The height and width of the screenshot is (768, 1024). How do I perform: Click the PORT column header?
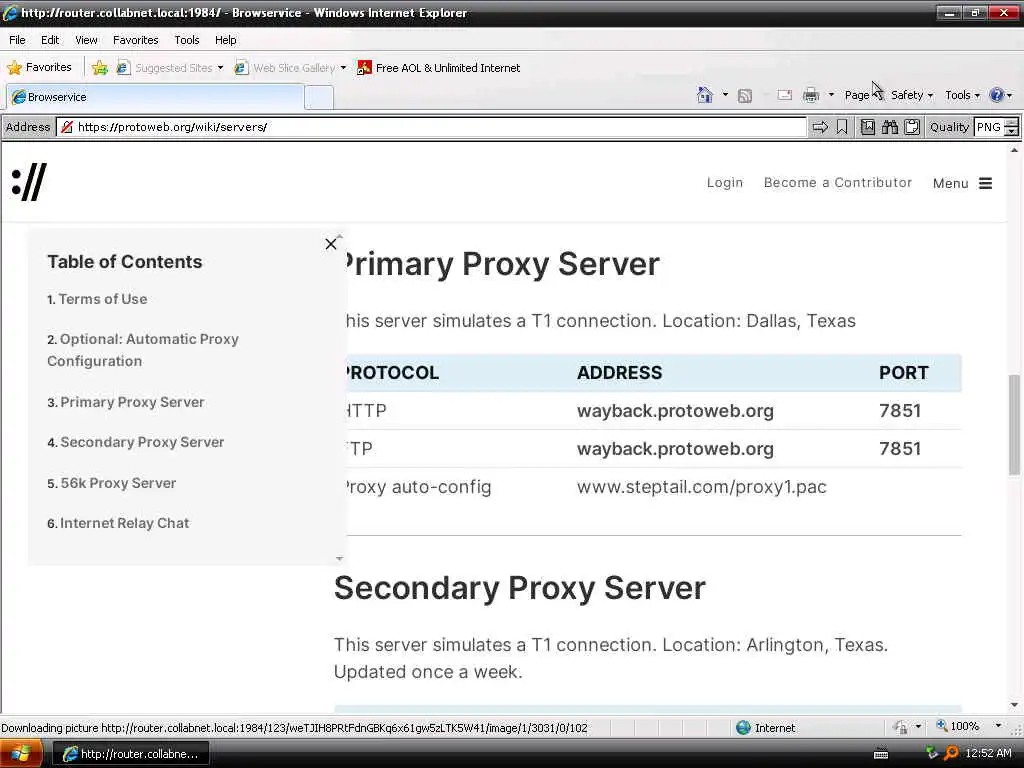click(904, 373)
